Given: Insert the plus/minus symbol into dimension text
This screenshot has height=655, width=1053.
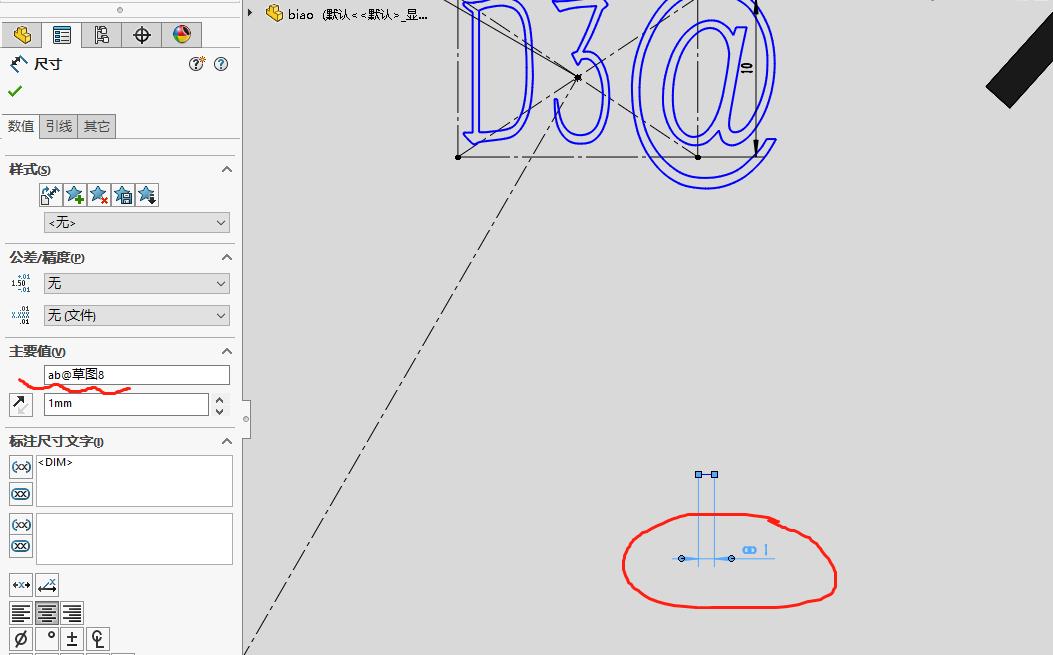Looking at the screenshot, I should tap(72, 637).
